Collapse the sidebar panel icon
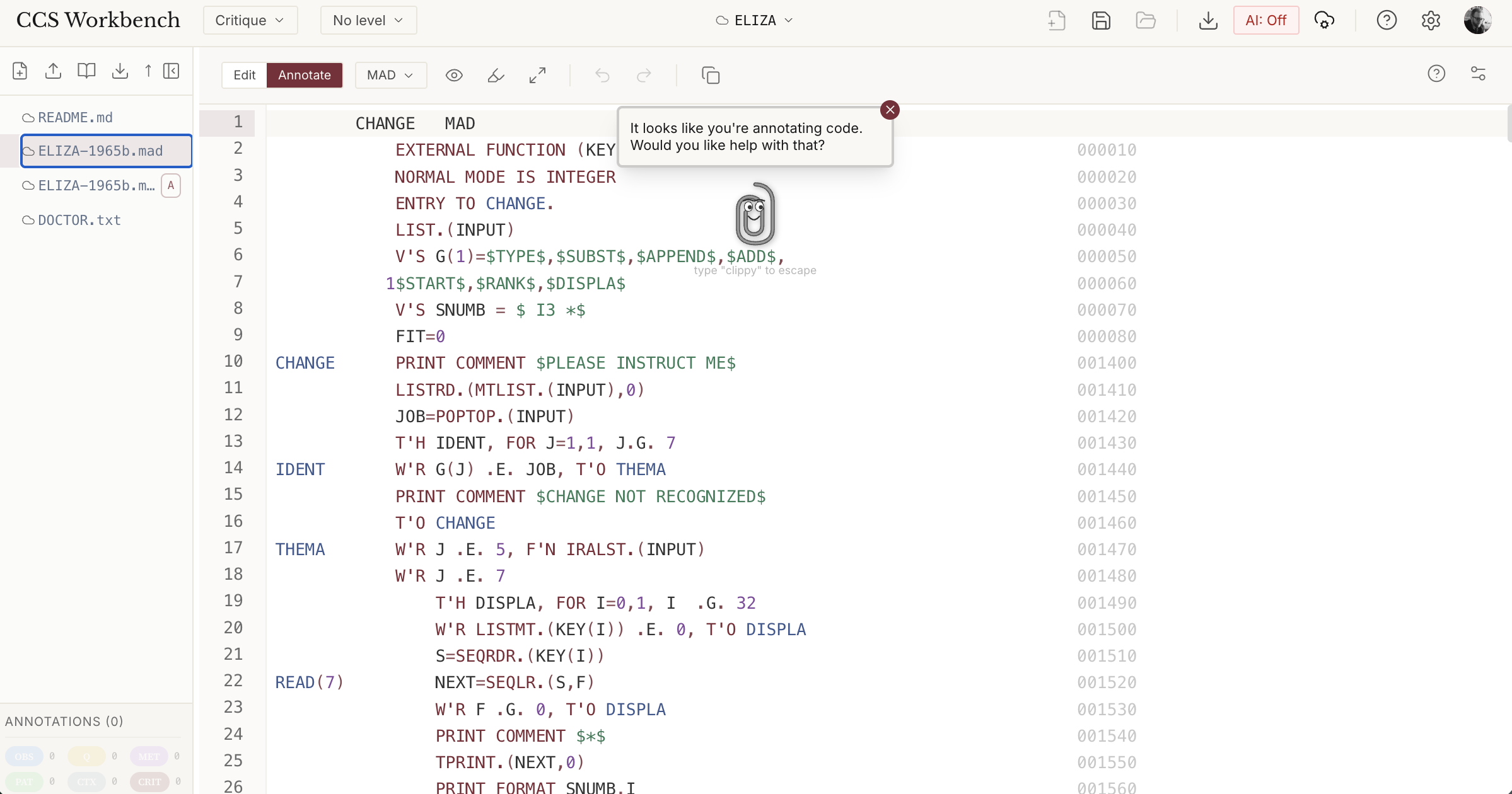This screenshot has width=1512, height=794. 172,71
